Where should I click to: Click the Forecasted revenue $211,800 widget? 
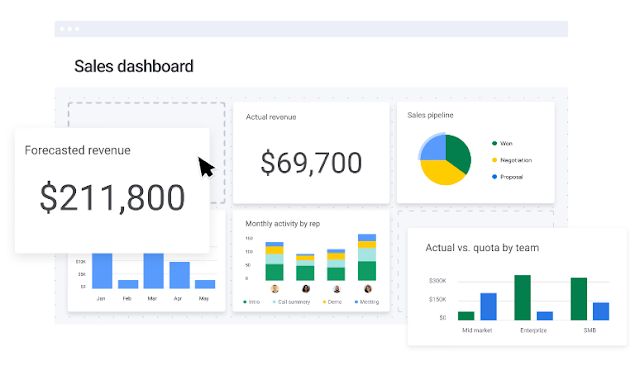(x=112, y=191)
